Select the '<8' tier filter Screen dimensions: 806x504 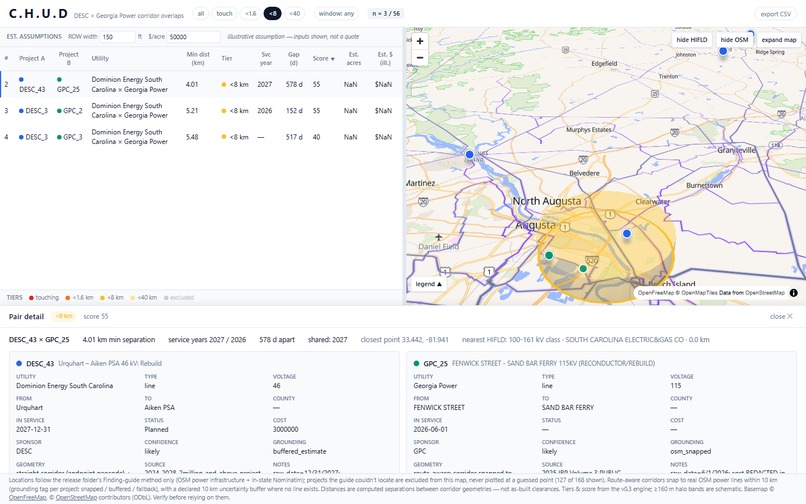click(x=272, y=14)
